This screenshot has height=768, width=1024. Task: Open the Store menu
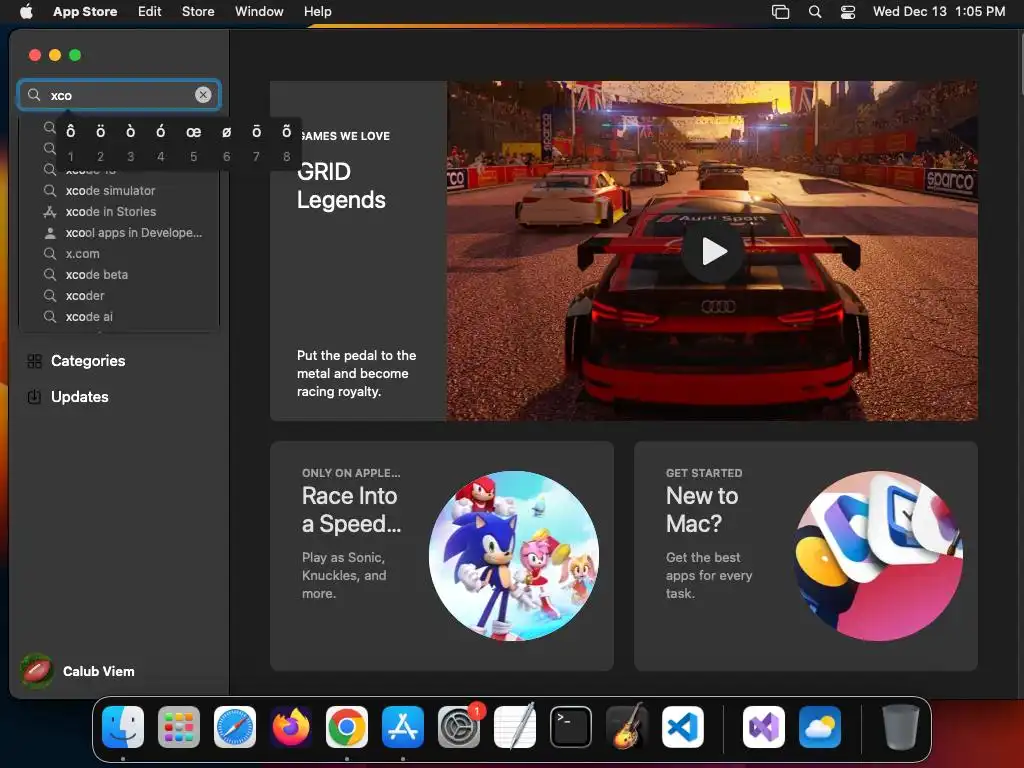coord(198,11)
